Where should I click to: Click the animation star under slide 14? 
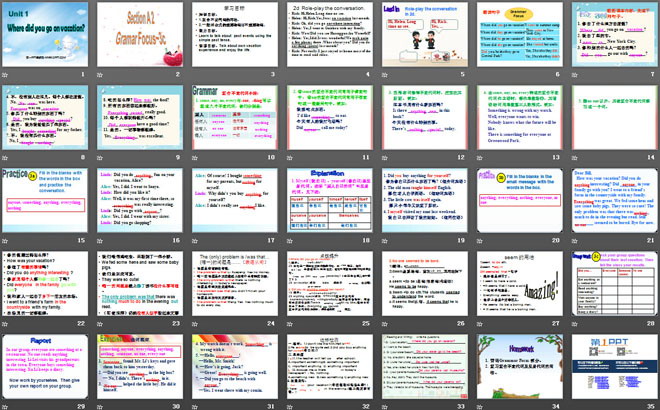[575, 158]
